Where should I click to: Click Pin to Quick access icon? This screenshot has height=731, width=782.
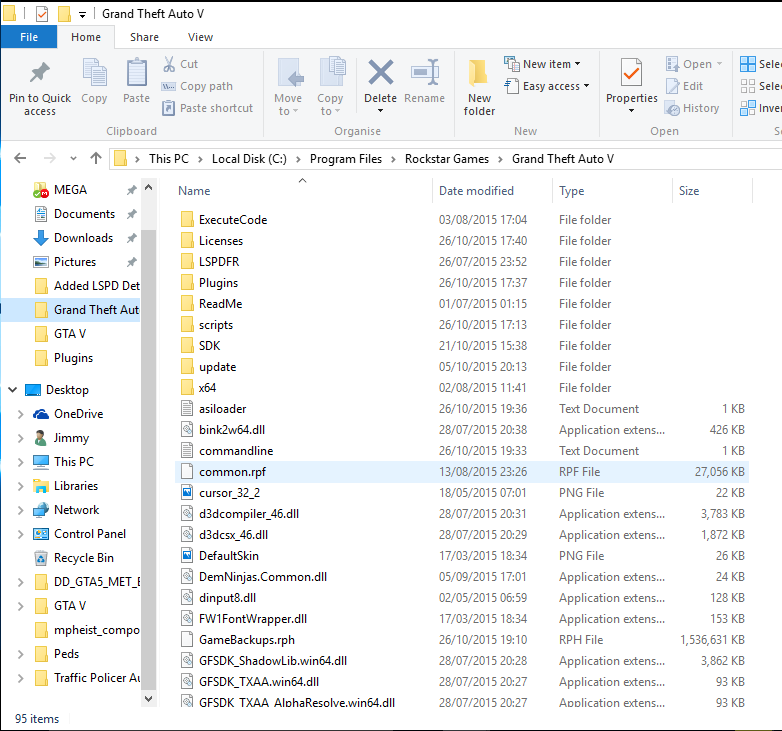click(x=39, y=73)
